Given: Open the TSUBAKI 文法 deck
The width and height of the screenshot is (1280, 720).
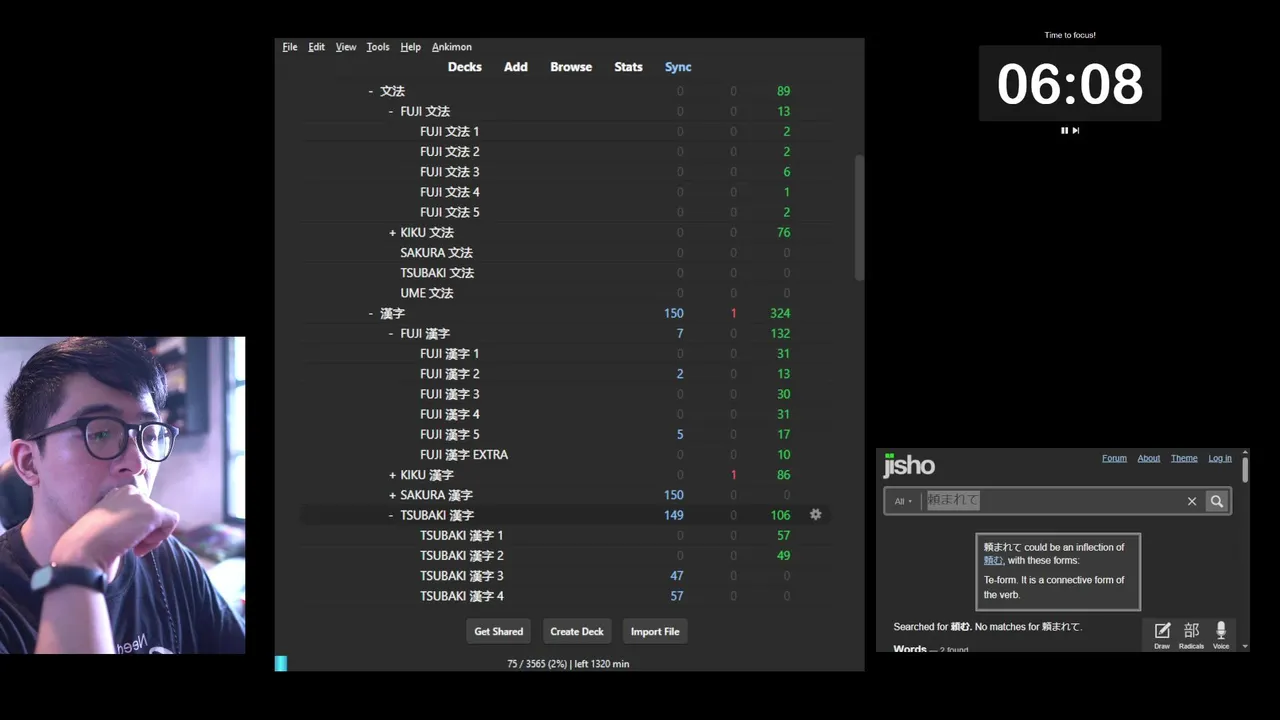Looking at the screenshot, I should click(437, 273).
